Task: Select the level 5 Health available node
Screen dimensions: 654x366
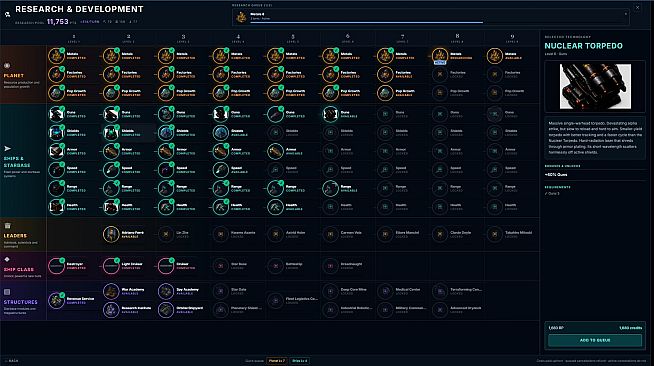Action: pos(275,207)
